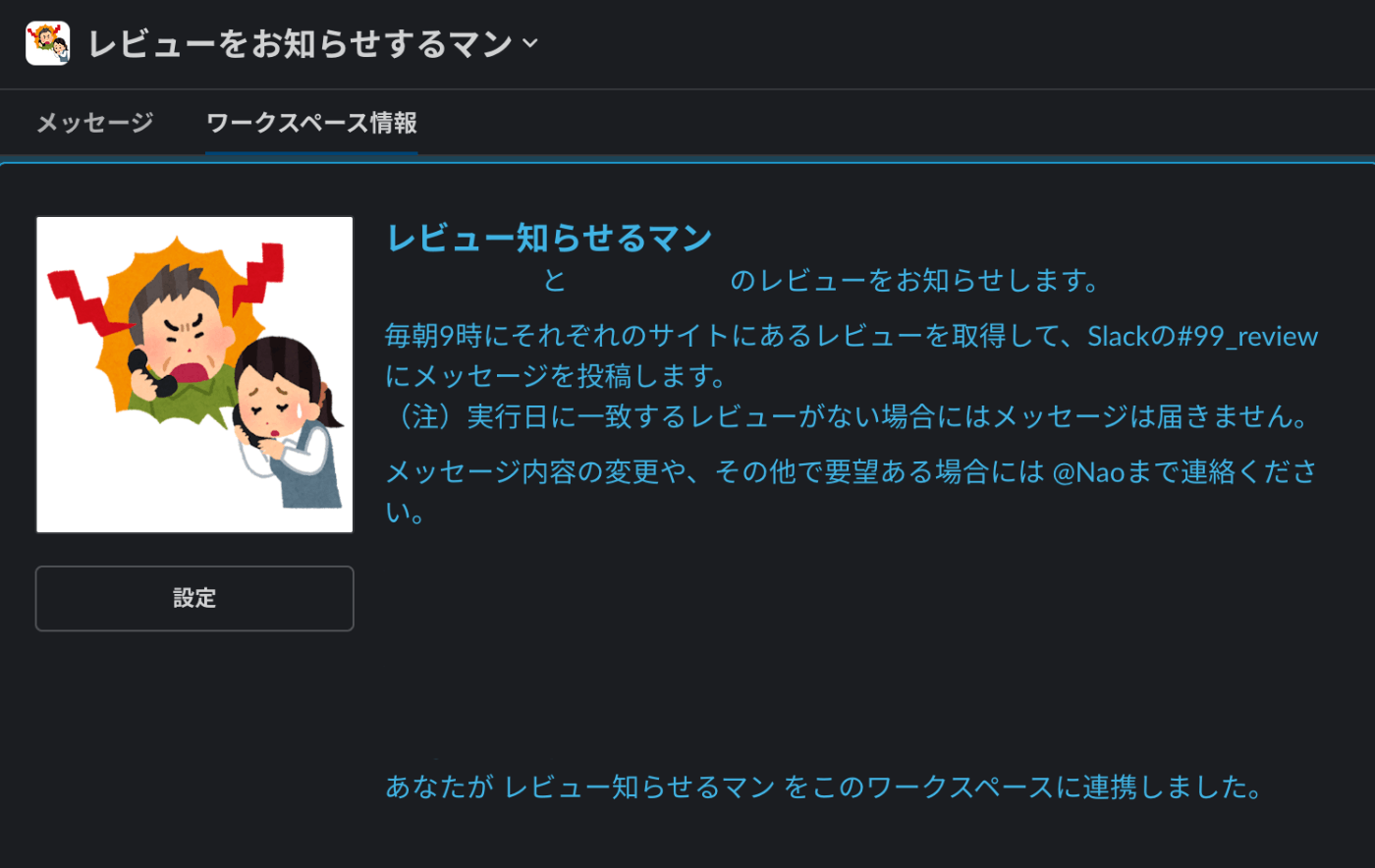Click the レビュー知らせるマン app name heading
Viewport: 1375px width, 868px height.
[x=549, y=238]
